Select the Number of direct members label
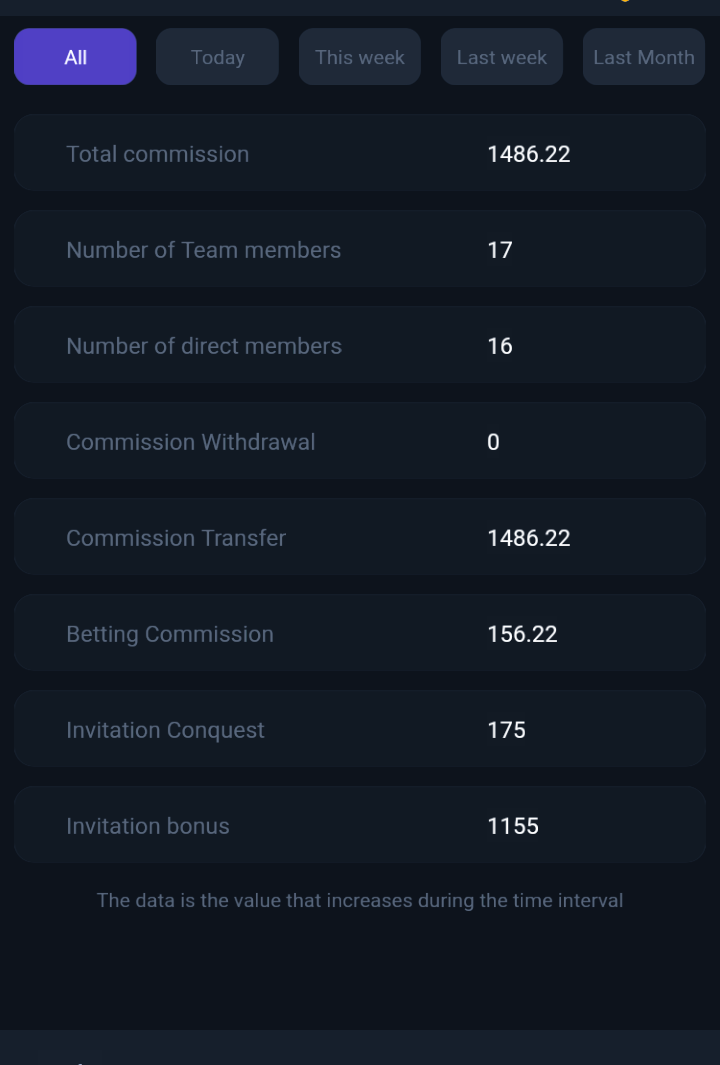 pos(204,346)
